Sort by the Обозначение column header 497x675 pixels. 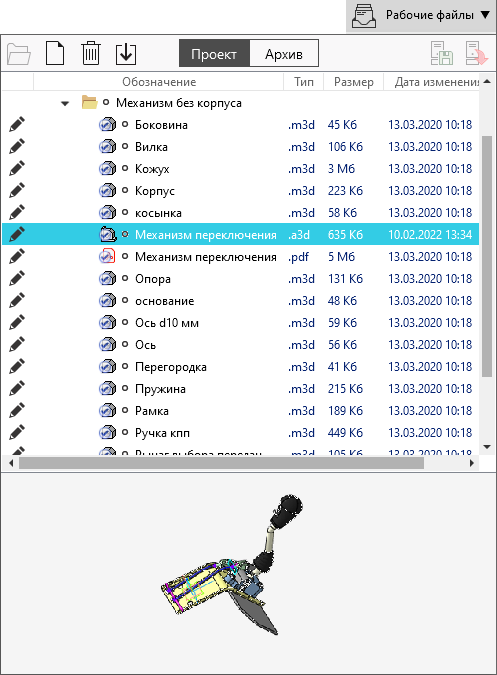pos(159,82)
